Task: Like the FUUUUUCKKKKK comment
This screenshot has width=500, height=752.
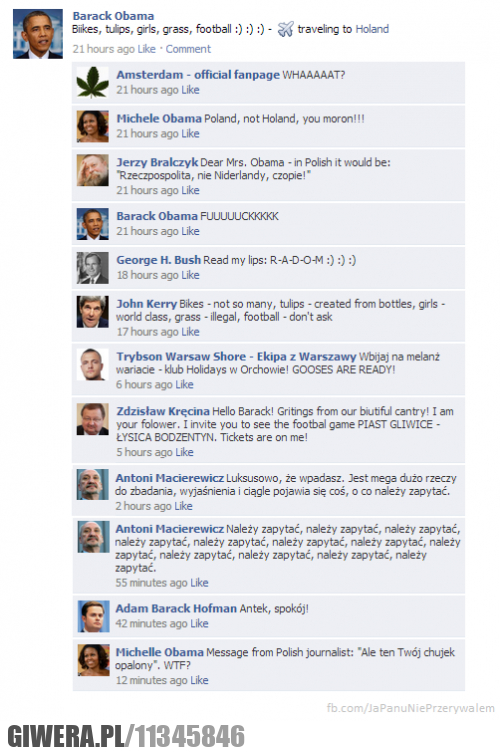Action: (190, 231)
